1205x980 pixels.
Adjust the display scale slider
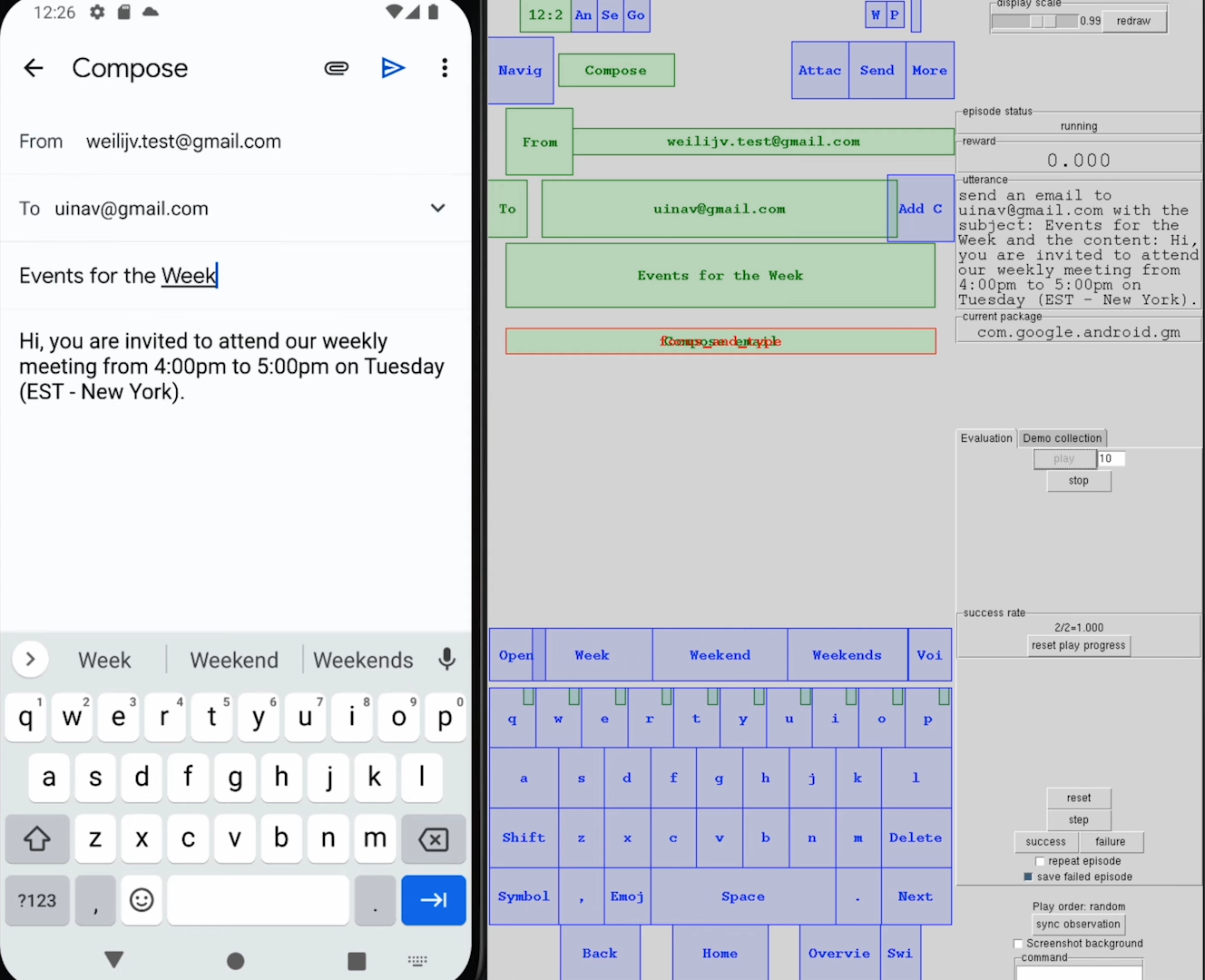click(x=1035, y=21)
